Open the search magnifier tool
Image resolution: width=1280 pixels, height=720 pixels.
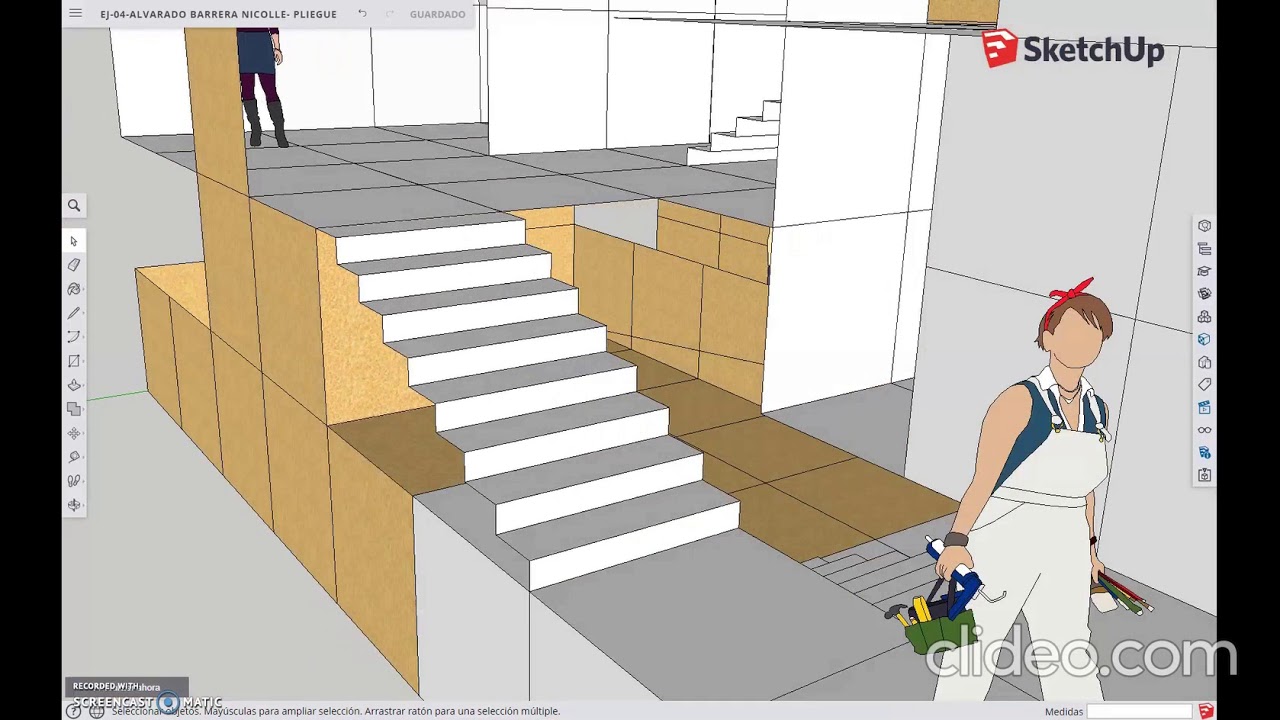click(74, 205)
